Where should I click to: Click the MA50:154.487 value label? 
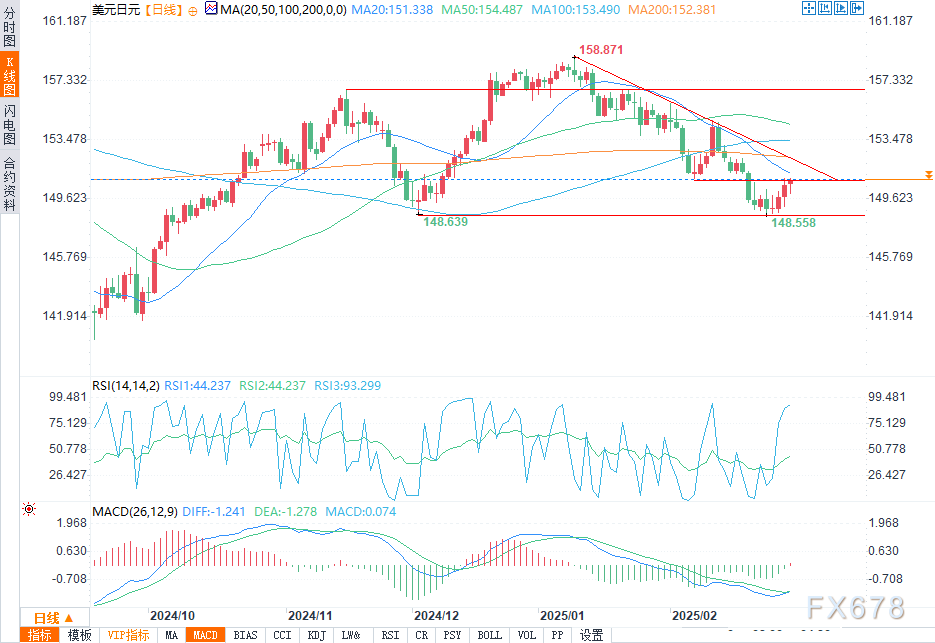tap(482, 10)
